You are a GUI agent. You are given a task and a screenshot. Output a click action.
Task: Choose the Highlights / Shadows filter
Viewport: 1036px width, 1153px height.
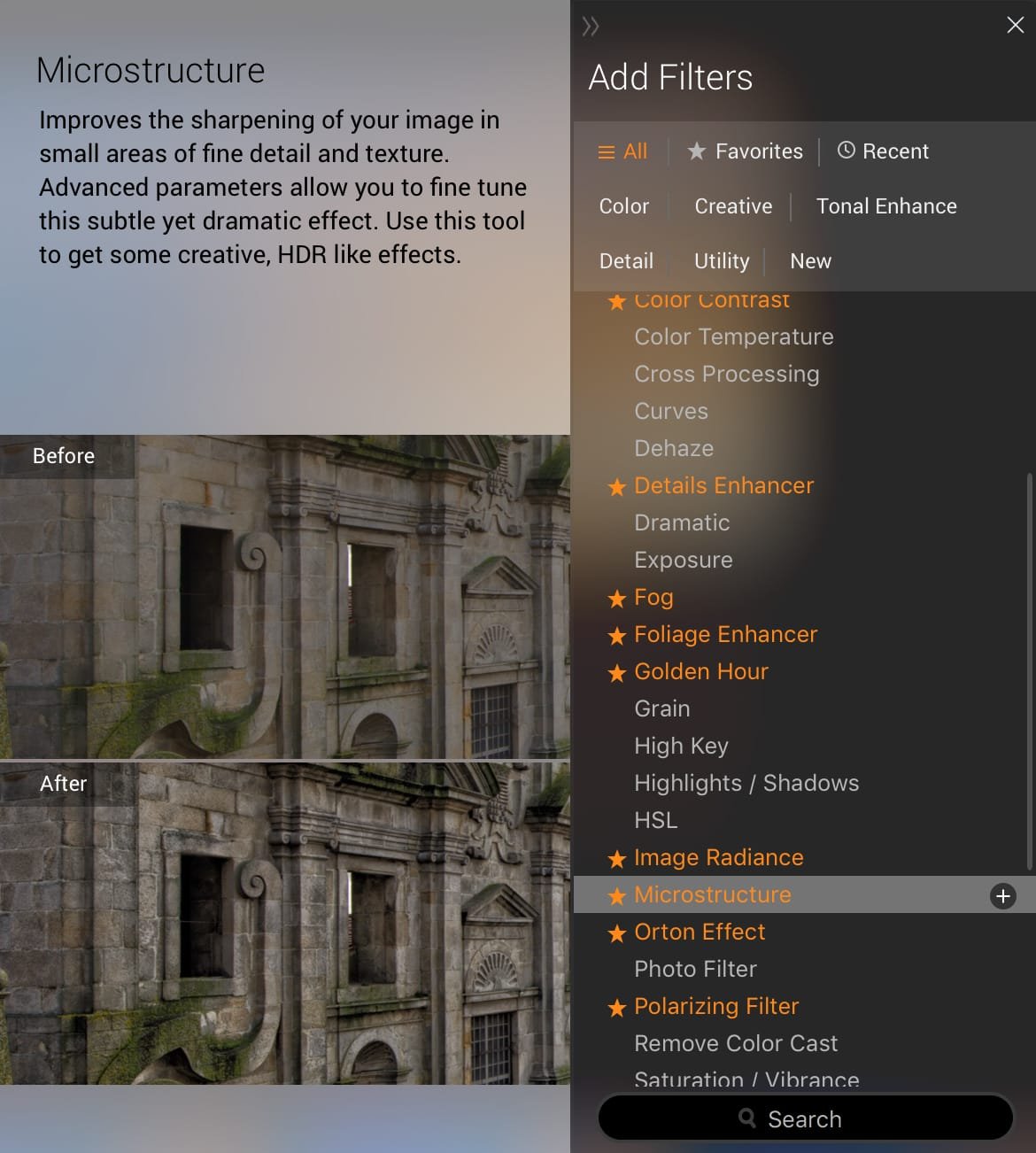pyautogui.click(x=746, y=783)
